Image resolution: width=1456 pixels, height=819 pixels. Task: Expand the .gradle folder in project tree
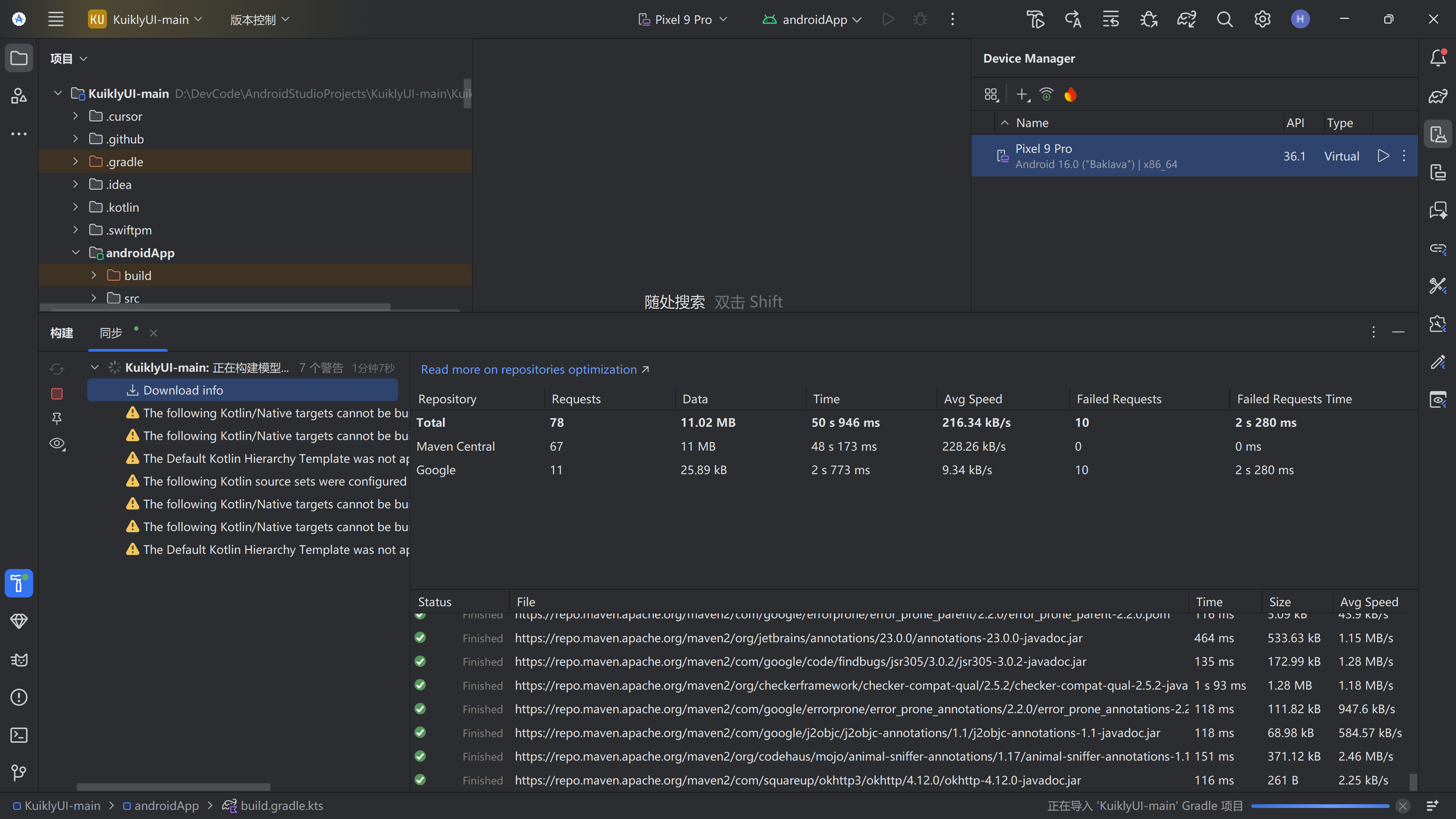point(75,162)
